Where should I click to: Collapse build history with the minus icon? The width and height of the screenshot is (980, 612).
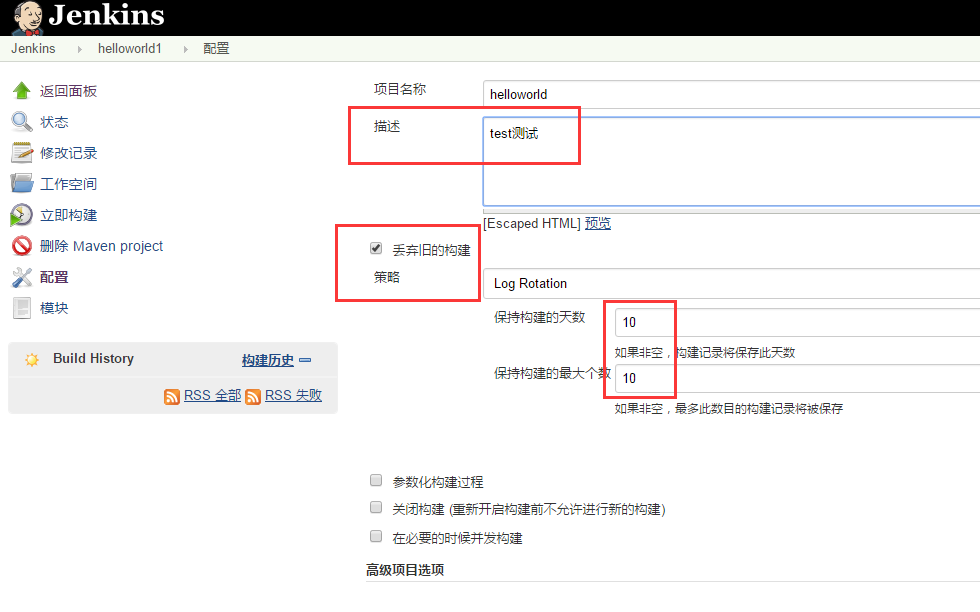[305, 360]
